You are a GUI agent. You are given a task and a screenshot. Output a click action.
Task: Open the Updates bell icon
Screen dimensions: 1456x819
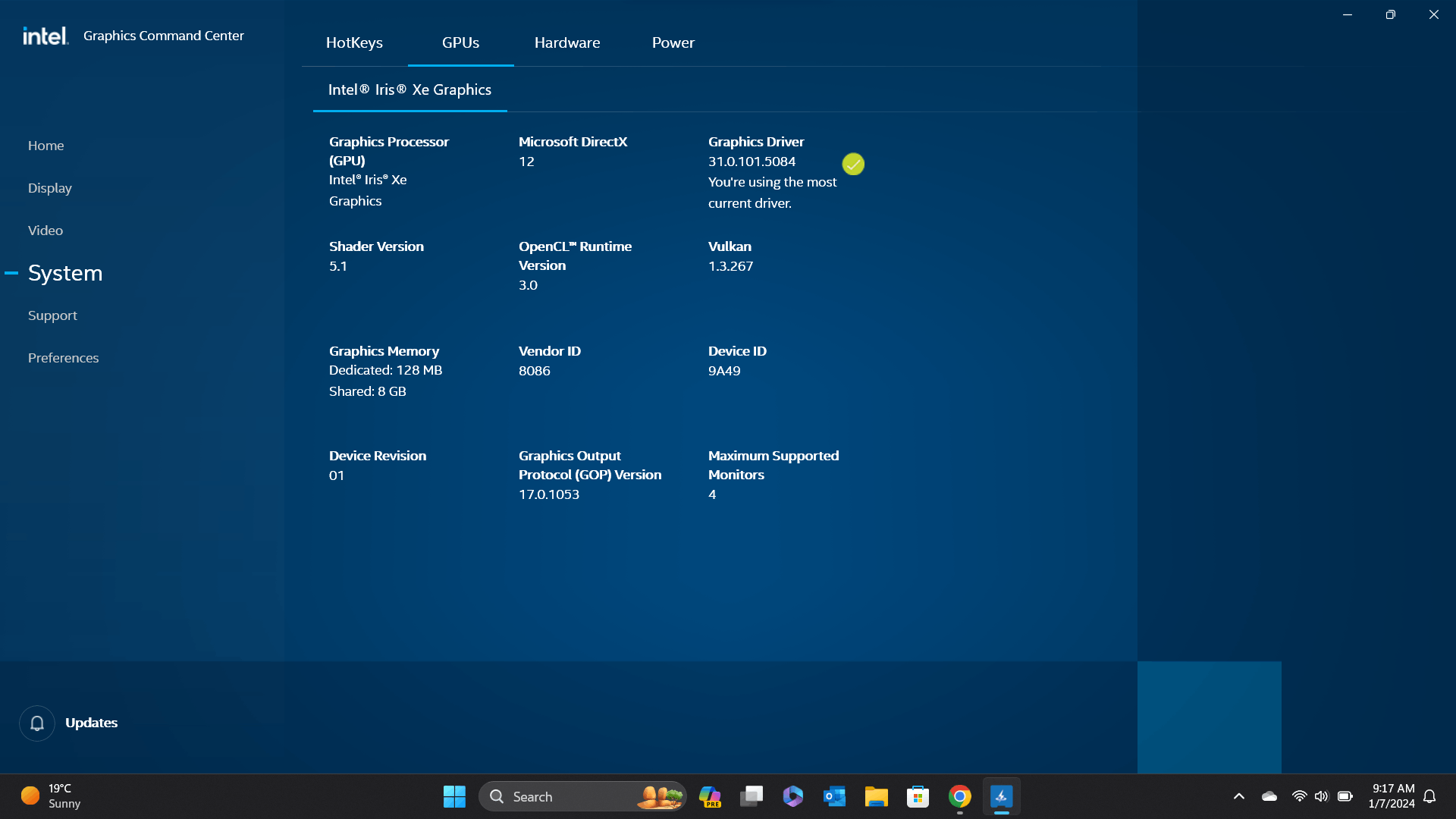[x=36, y=723]
